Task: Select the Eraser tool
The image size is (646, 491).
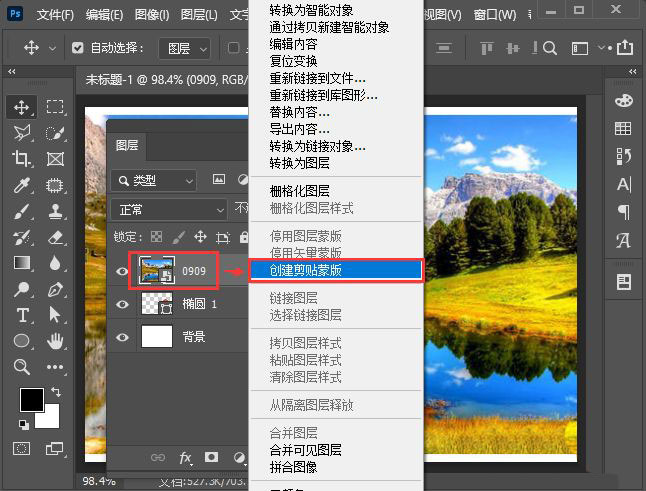Action: (x=55, y=237)
